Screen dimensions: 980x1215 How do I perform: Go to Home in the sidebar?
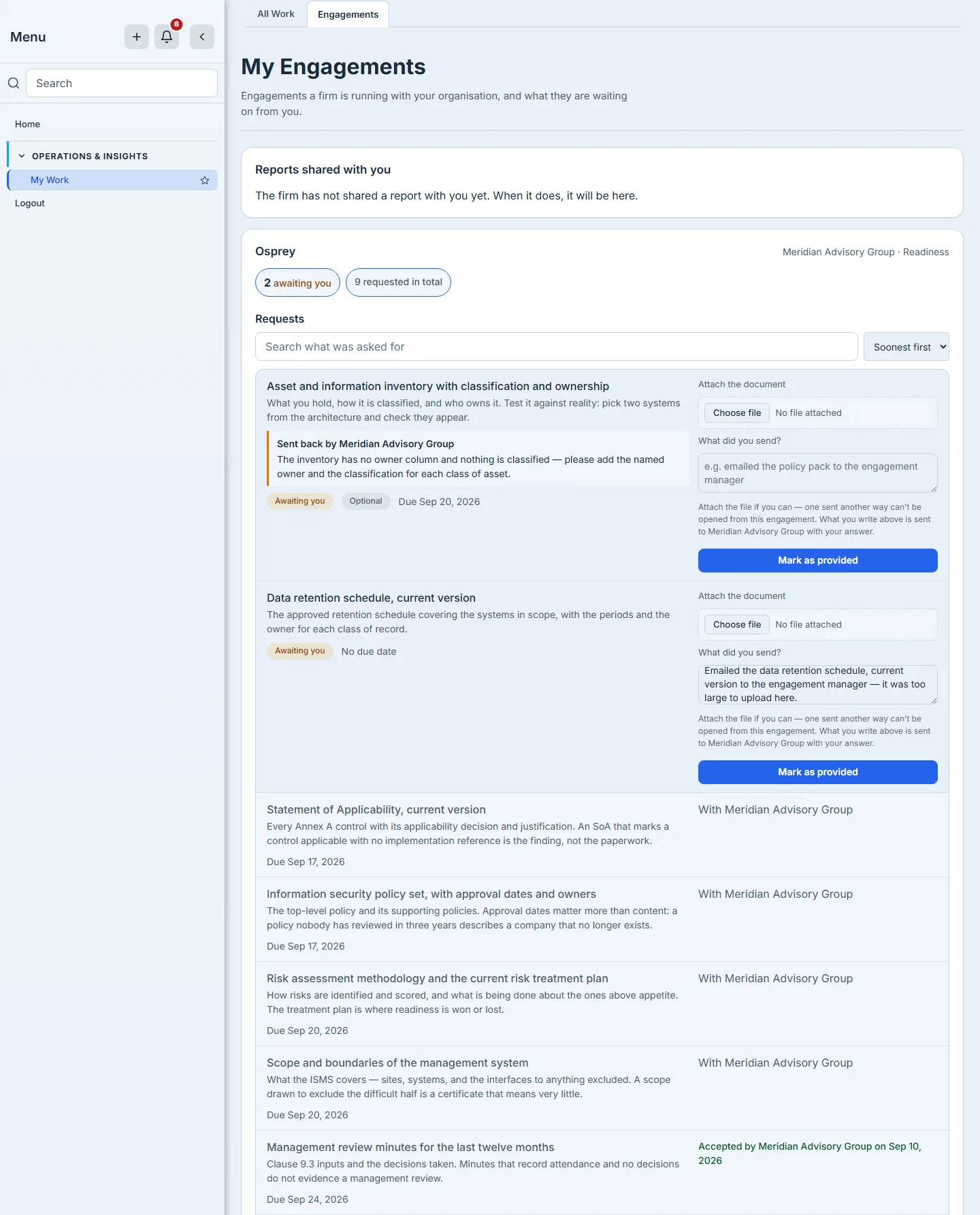(27, 124)
